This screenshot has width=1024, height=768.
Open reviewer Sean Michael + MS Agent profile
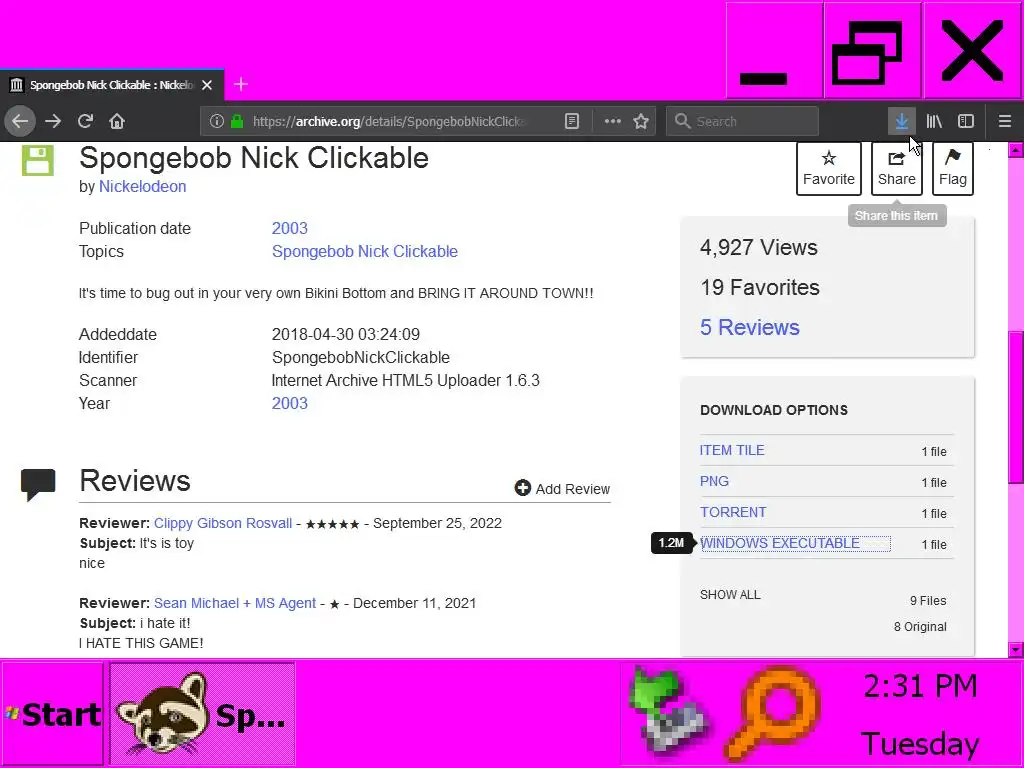[235, 603]
